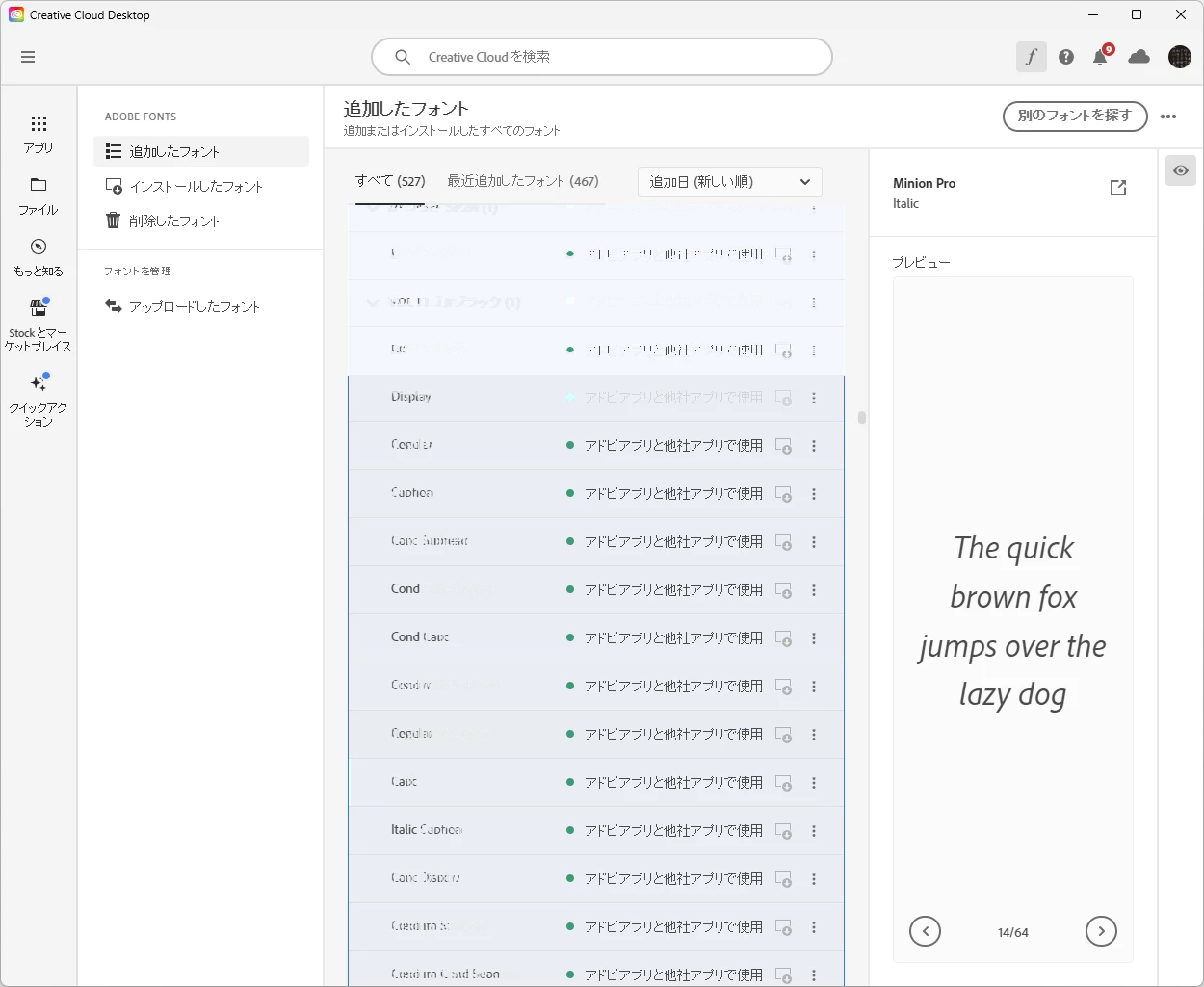
Task: Click the install icon in the Display row
Action: tap(784, 398)
